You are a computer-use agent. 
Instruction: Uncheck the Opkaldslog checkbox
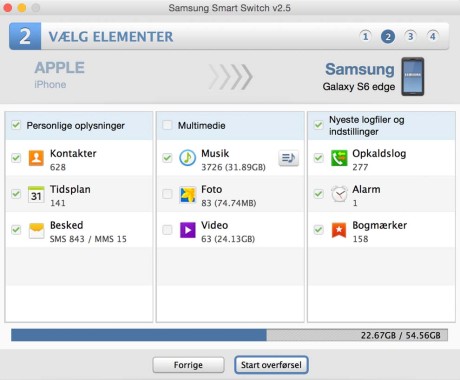318,158
